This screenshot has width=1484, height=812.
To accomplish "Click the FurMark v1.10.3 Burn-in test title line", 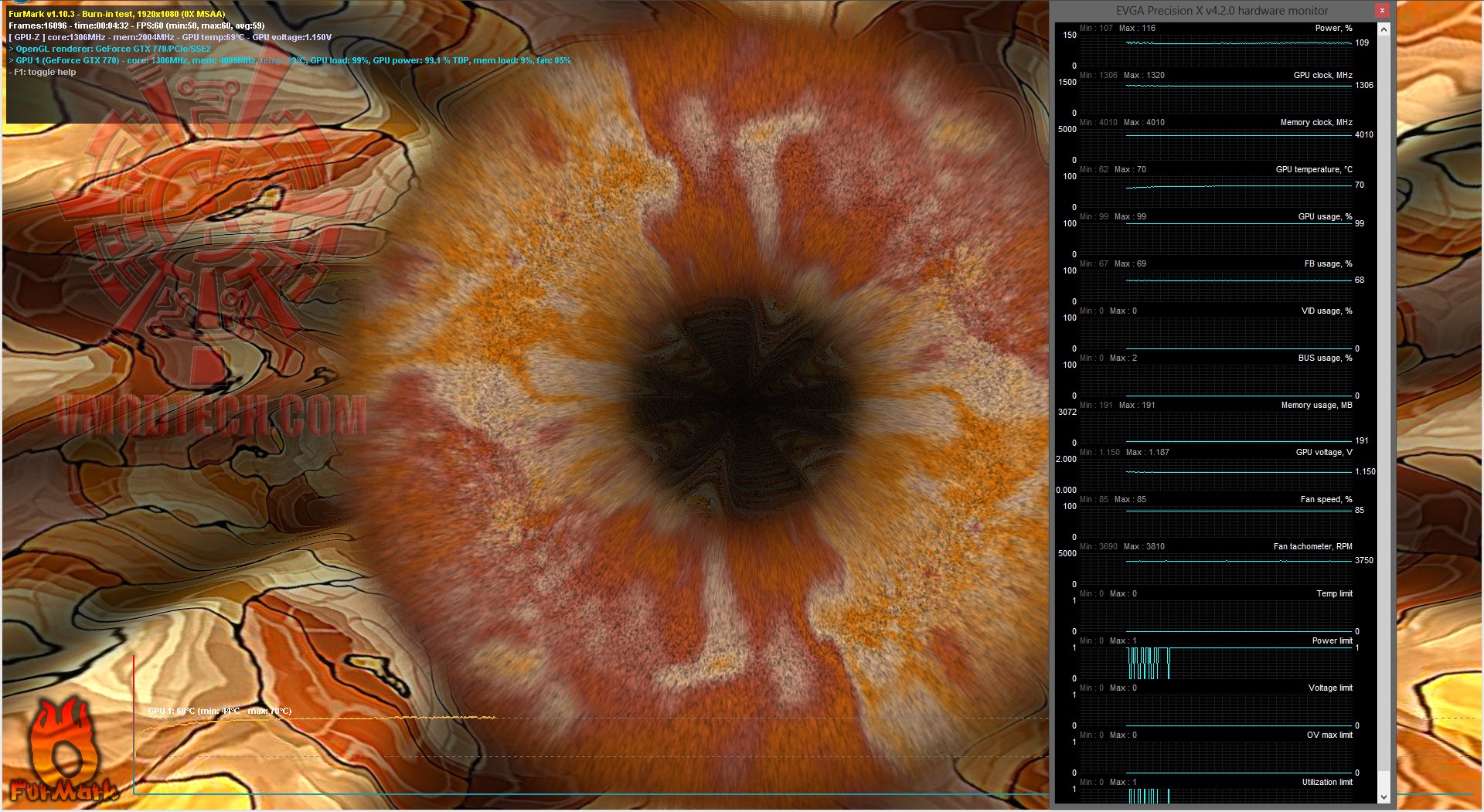I will point(117,14).
